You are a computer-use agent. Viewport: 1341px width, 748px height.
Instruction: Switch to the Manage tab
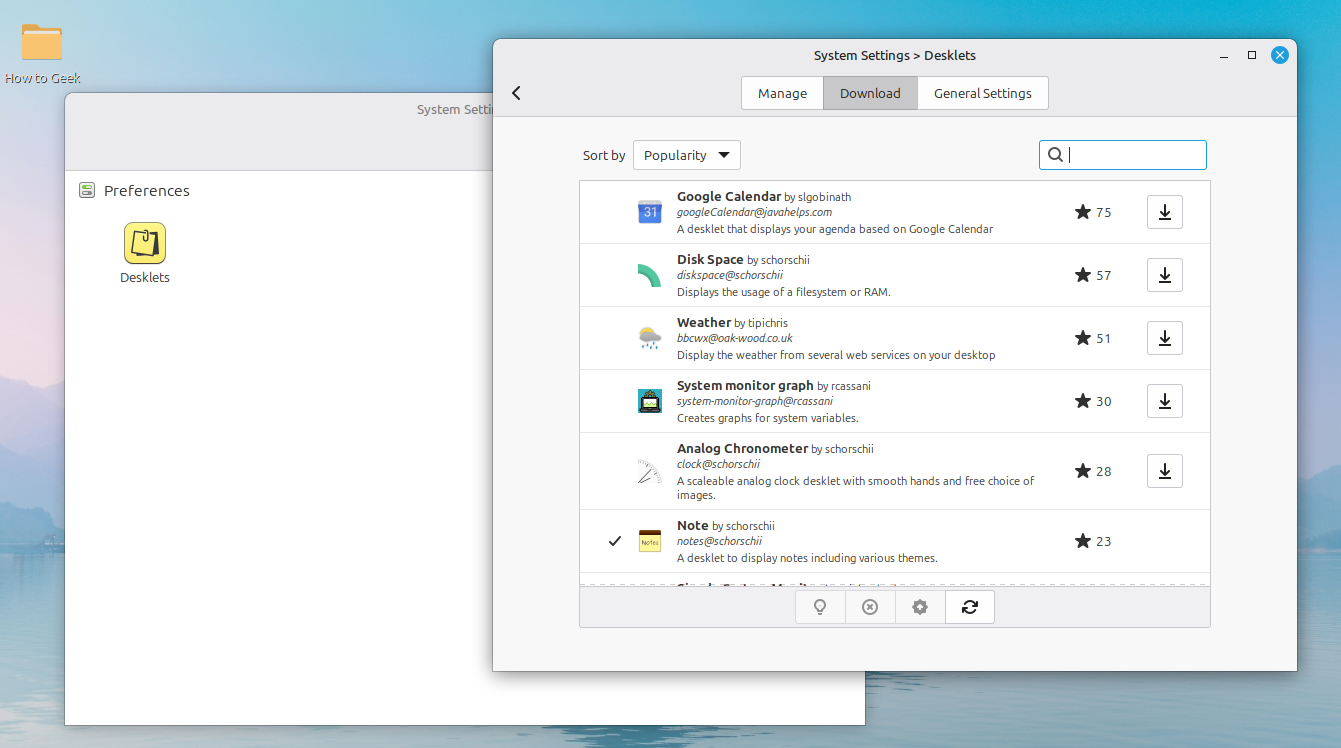point(782,93)
